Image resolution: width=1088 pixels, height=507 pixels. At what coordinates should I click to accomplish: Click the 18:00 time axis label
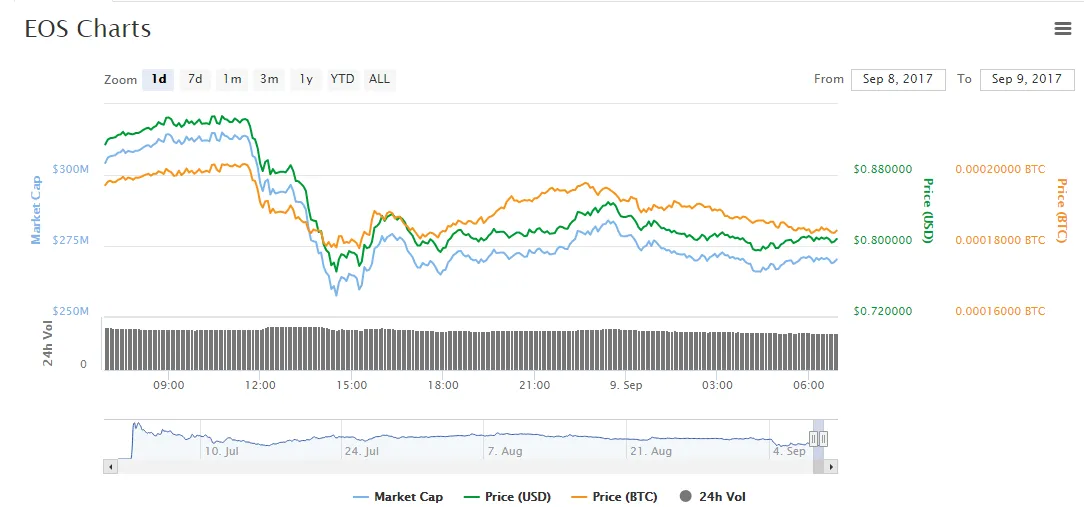click(443, 384)
